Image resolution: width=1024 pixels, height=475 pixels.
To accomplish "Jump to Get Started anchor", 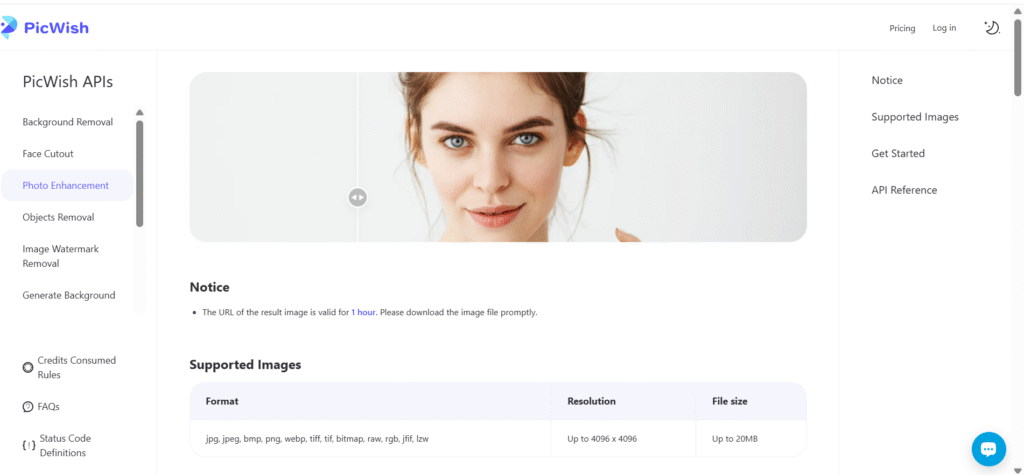I will tap(898, 153).
